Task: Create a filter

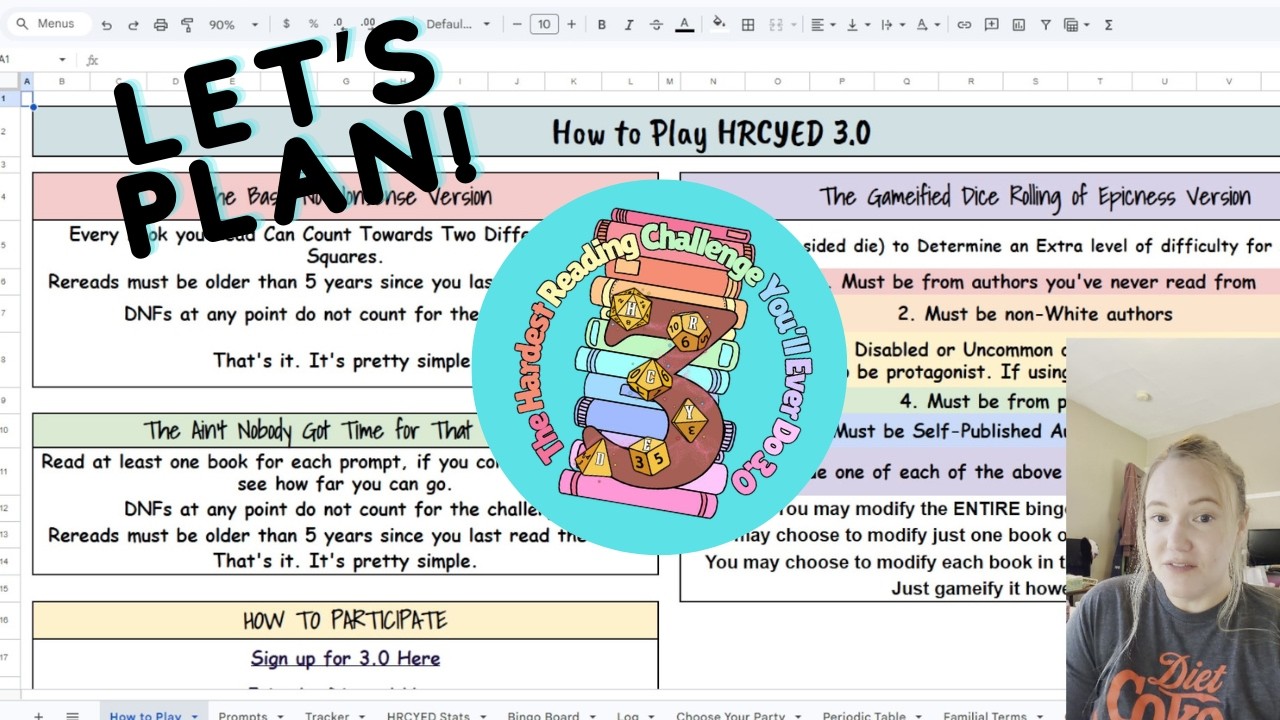Action: (x=1045, y=24)
